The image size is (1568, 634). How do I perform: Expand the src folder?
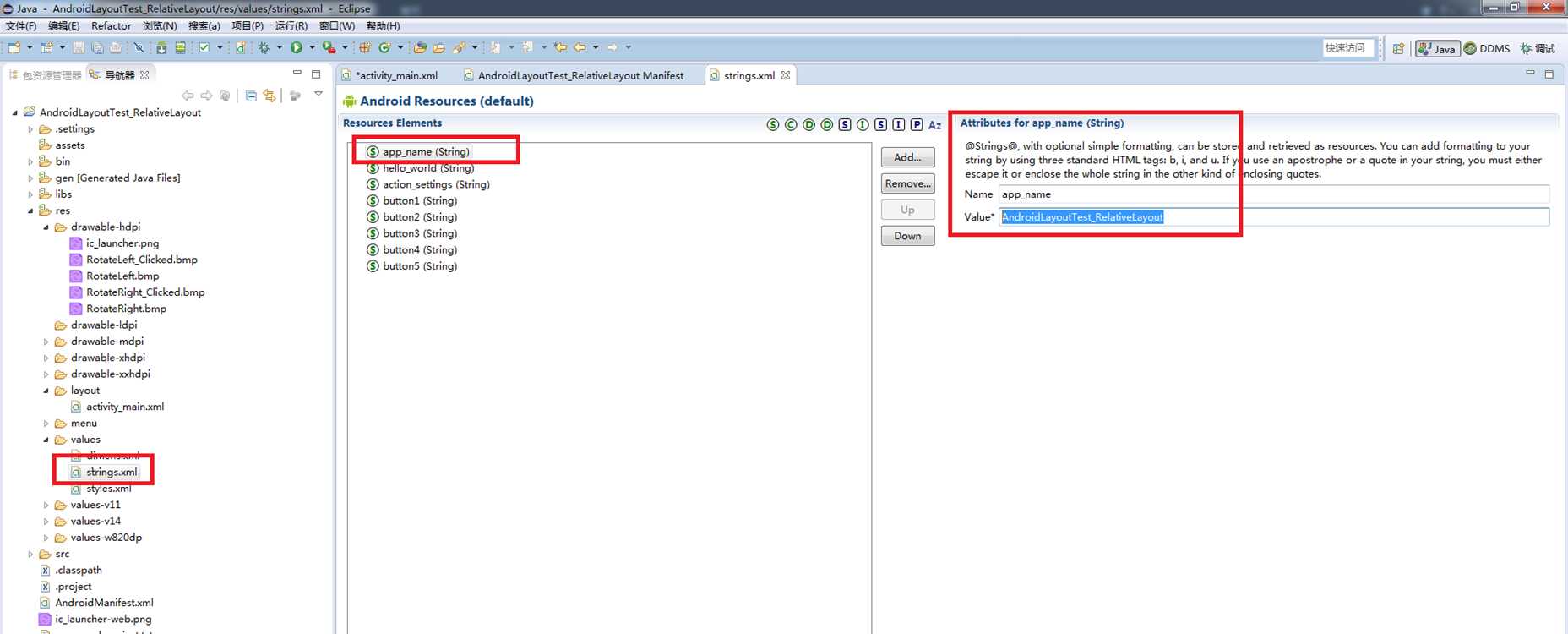(30, 555)
